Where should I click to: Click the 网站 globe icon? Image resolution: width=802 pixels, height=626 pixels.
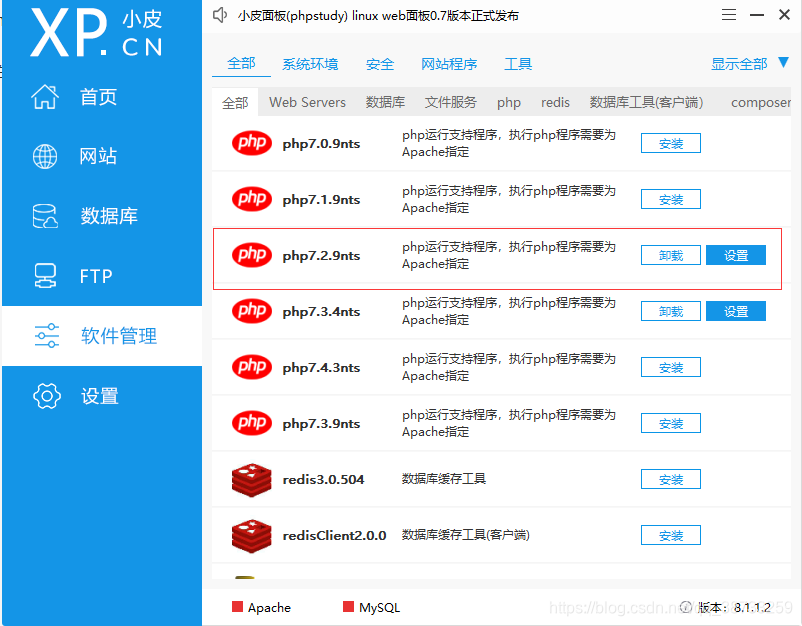45,156
